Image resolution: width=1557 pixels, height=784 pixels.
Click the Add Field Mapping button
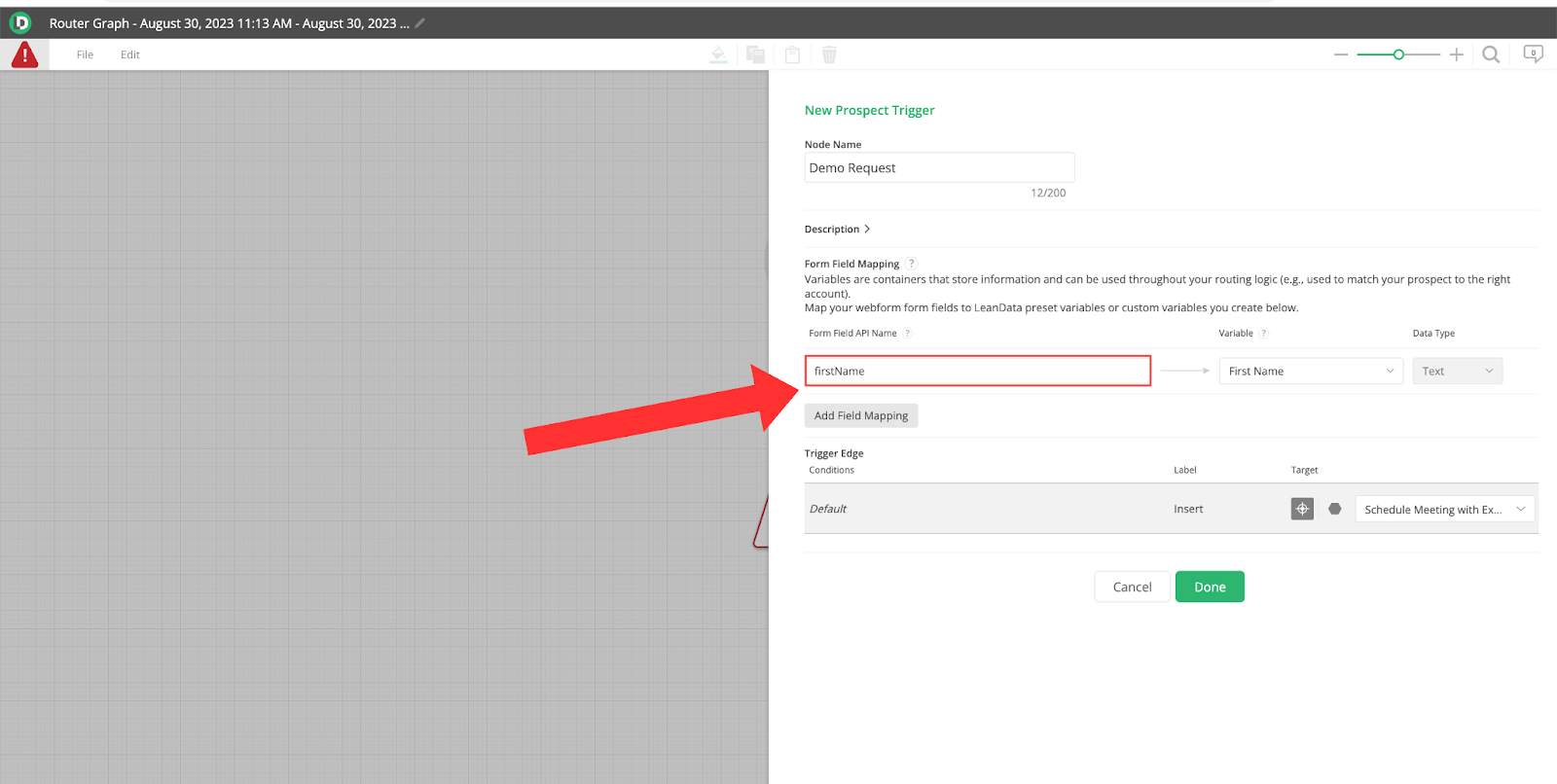coord(860,415)
